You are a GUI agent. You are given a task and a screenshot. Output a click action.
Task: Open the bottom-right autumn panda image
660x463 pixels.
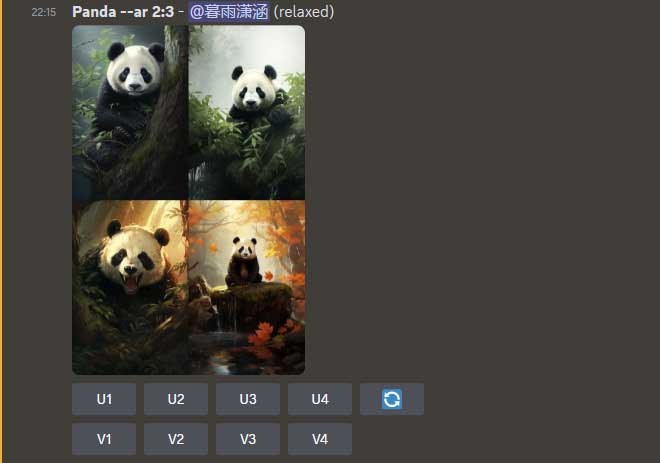[247, 287]
